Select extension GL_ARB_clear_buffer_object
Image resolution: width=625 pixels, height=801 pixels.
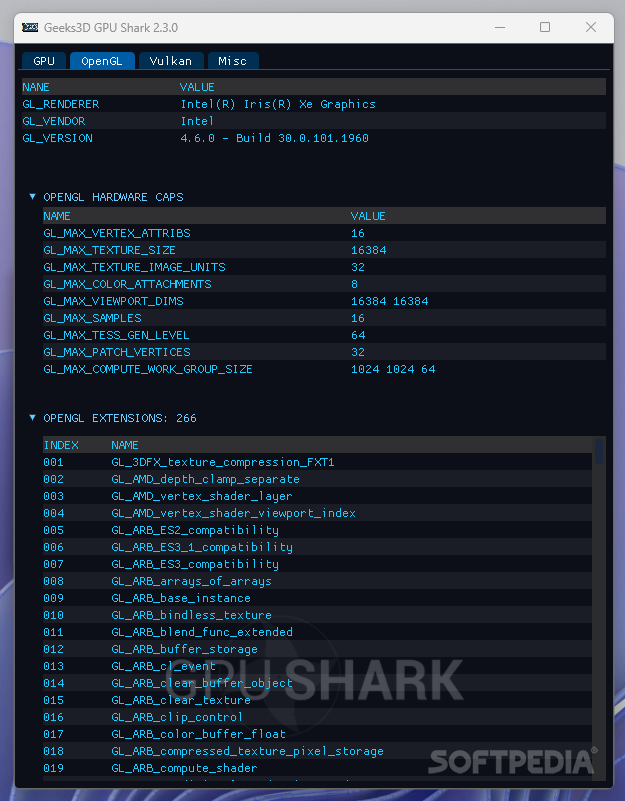coord(202,683)
